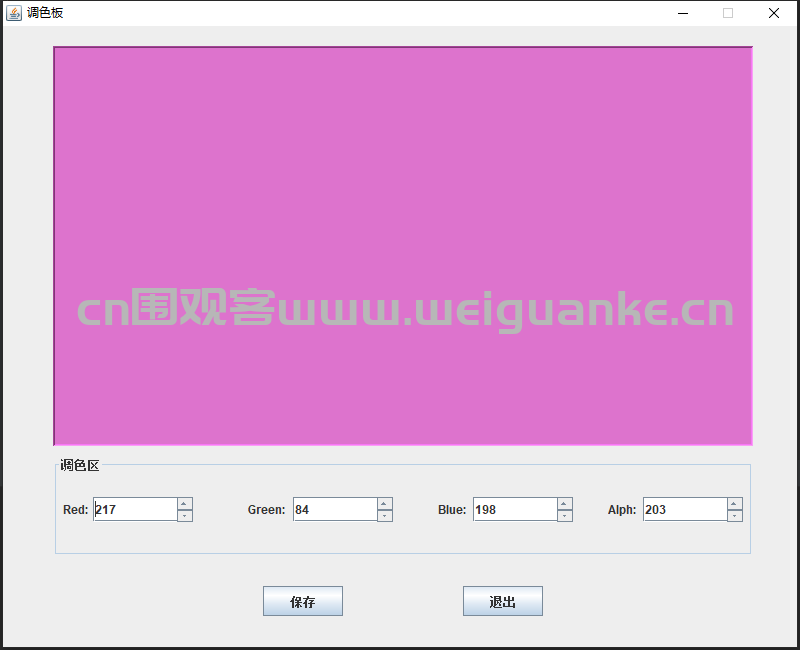
Task: Focus the Blue input field showing 198
Action: [515, 509]
